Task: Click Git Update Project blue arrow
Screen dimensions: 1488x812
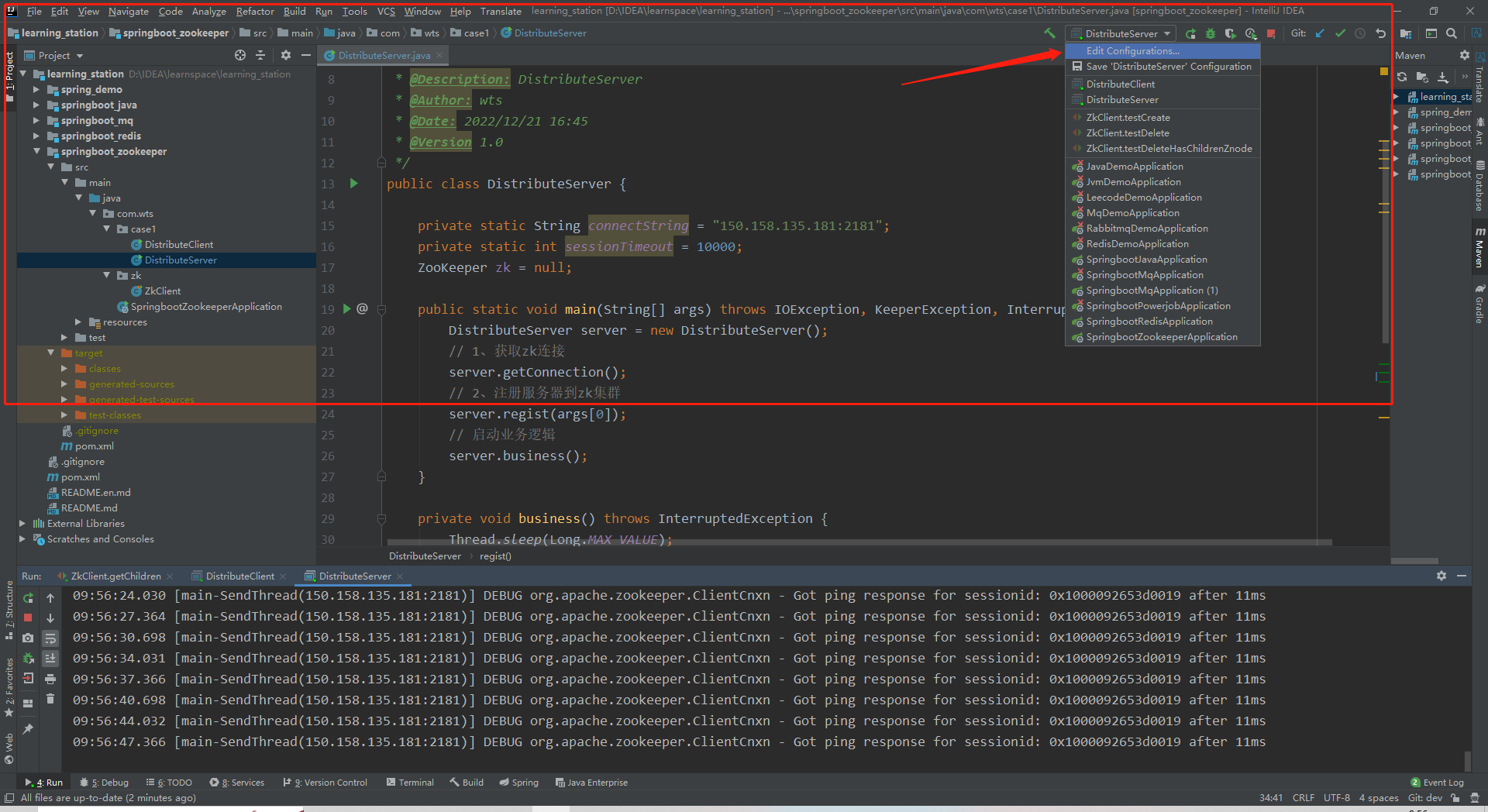Action: click(x=1320, y=33)
